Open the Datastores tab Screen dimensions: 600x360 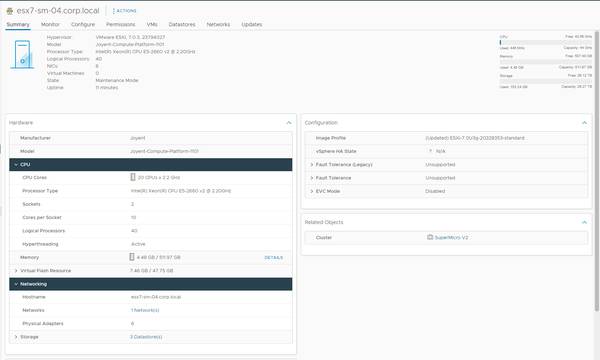click(182, 24)
